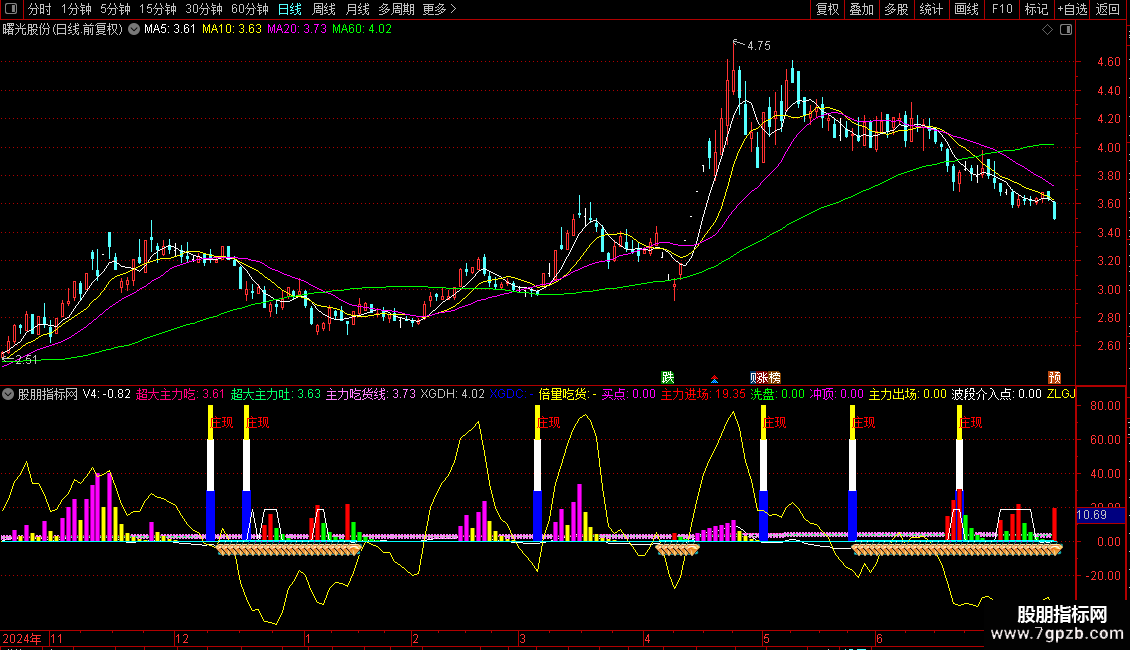Click the red-blue arrow marker icon

tap(714, 379)
